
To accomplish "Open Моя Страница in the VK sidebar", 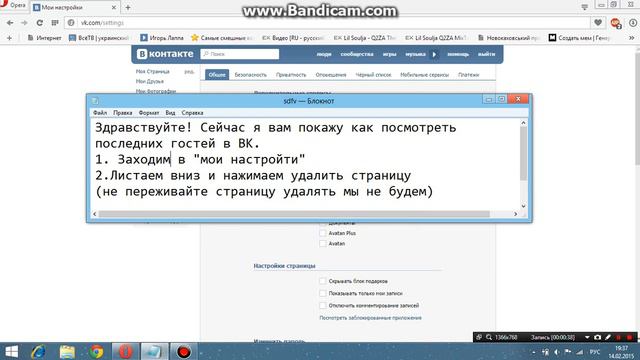I will point(153,71).
